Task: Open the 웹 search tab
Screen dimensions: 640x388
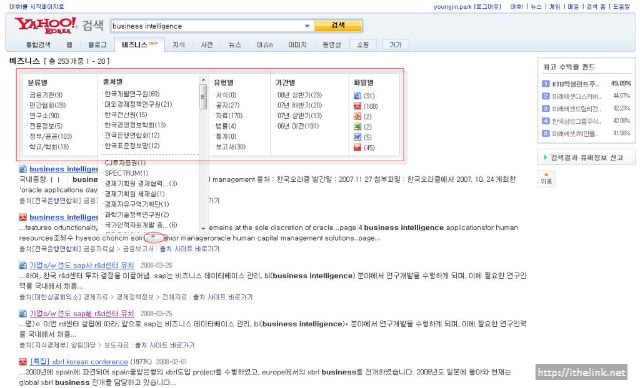Action: click(69, 45)
